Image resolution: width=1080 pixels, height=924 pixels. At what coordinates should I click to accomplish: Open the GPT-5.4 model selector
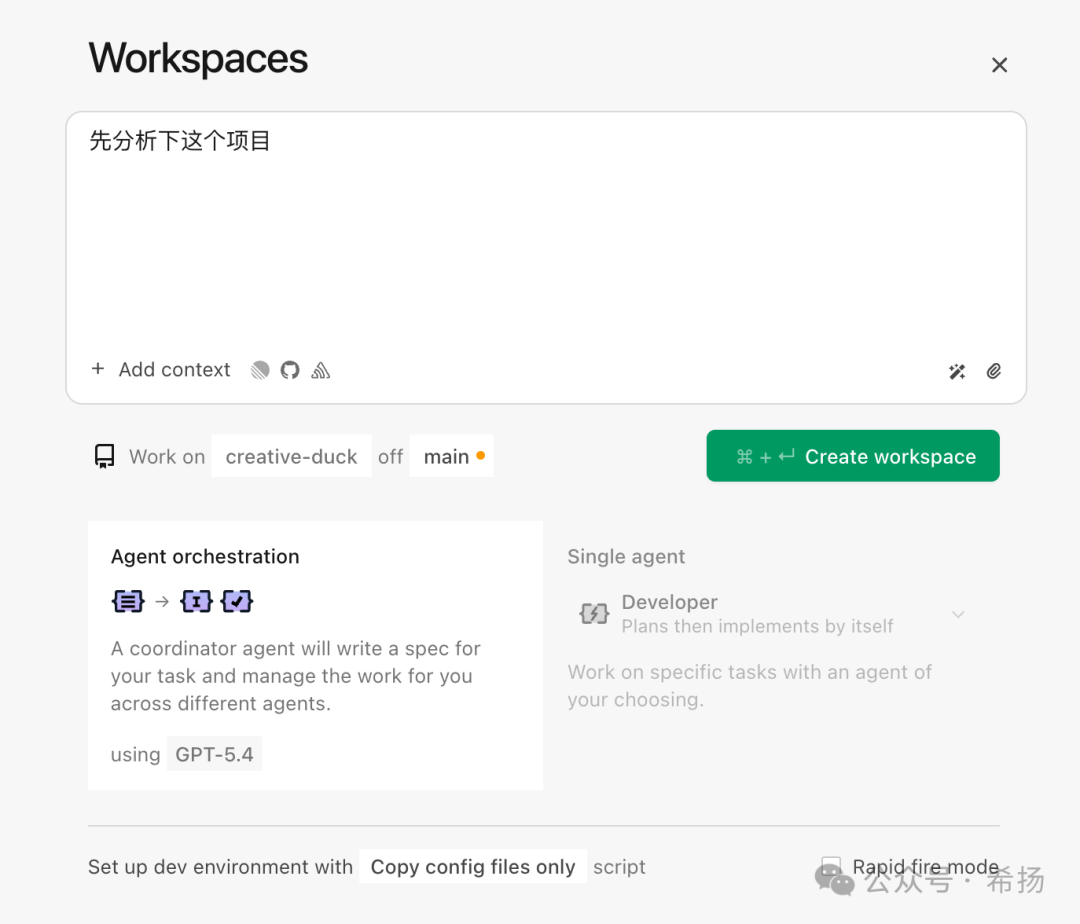[x=214, y=754]
